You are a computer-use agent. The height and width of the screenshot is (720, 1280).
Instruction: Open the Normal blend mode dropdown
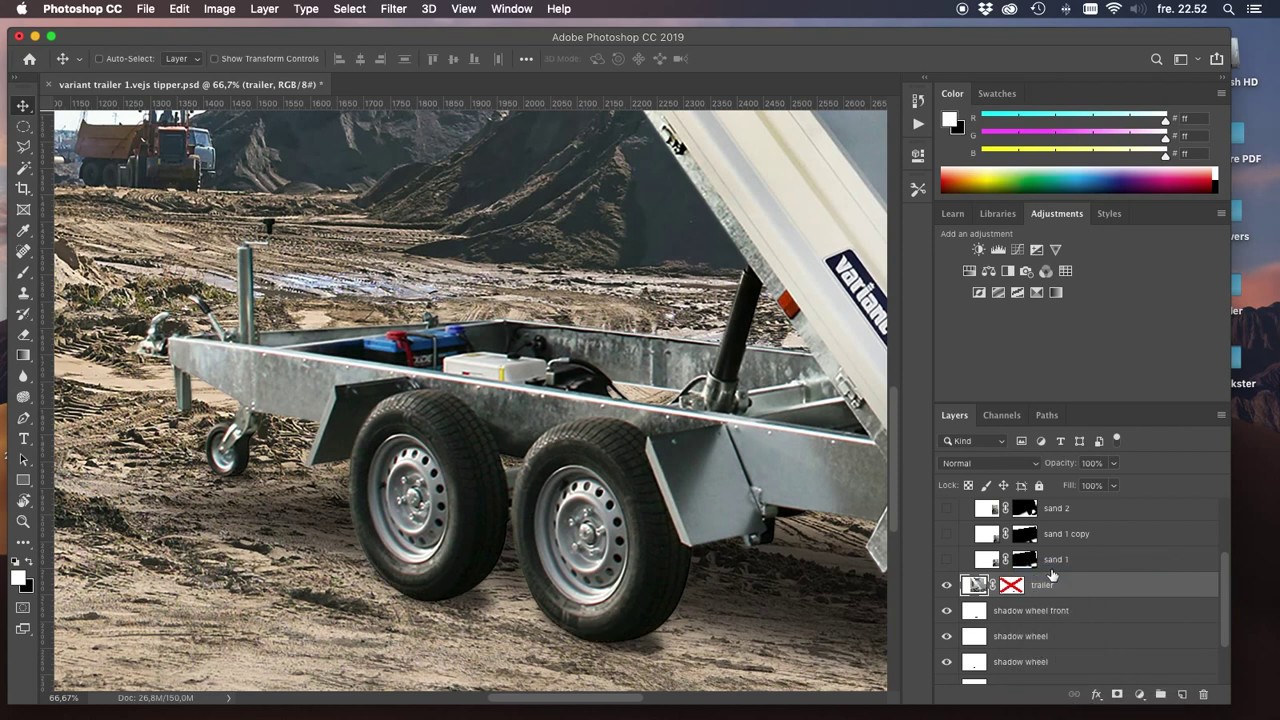(x=990, y=463)
